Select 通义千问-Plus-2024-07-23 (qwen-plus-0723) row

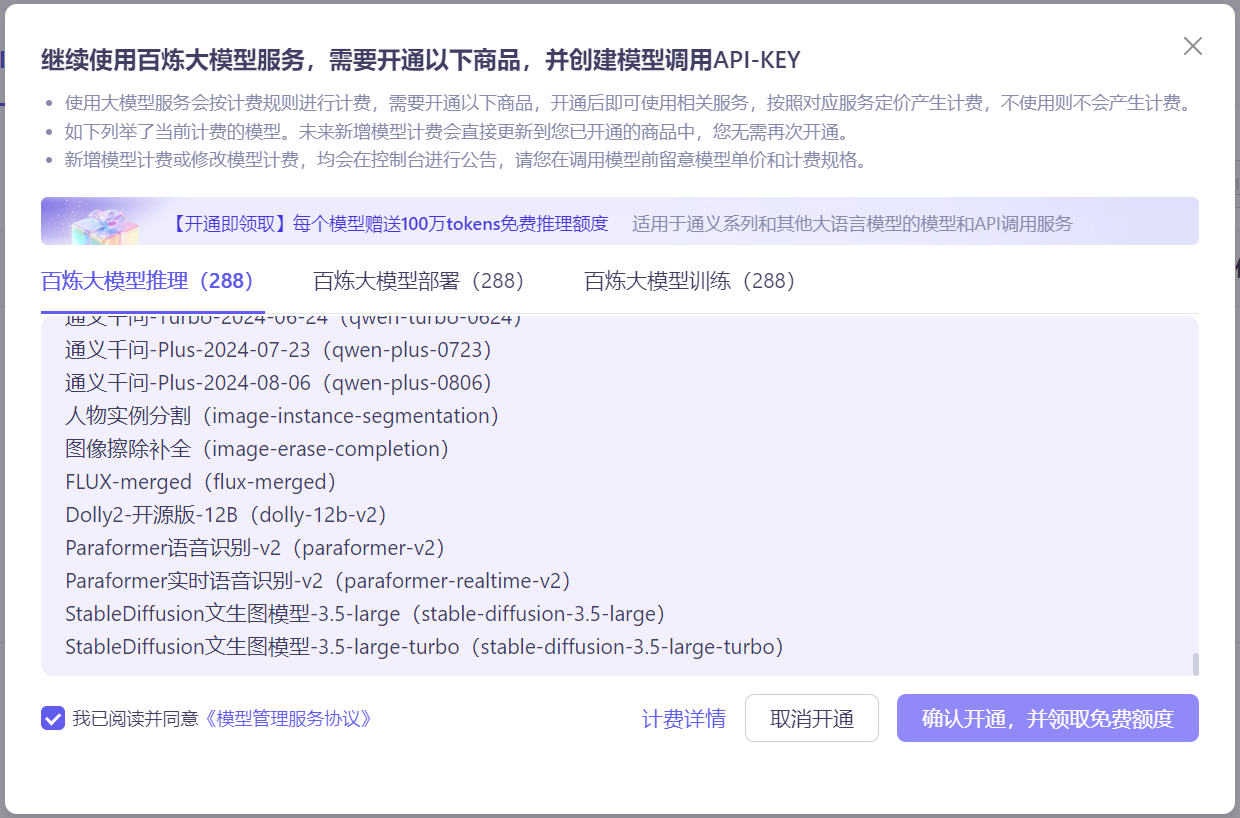click(x=279, y=350)
